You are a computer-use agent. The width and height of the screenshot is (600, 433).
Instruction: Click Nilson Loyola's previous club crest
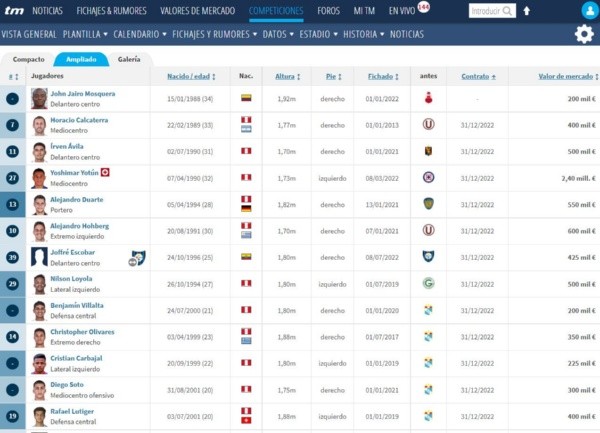[x=428, y=283]
